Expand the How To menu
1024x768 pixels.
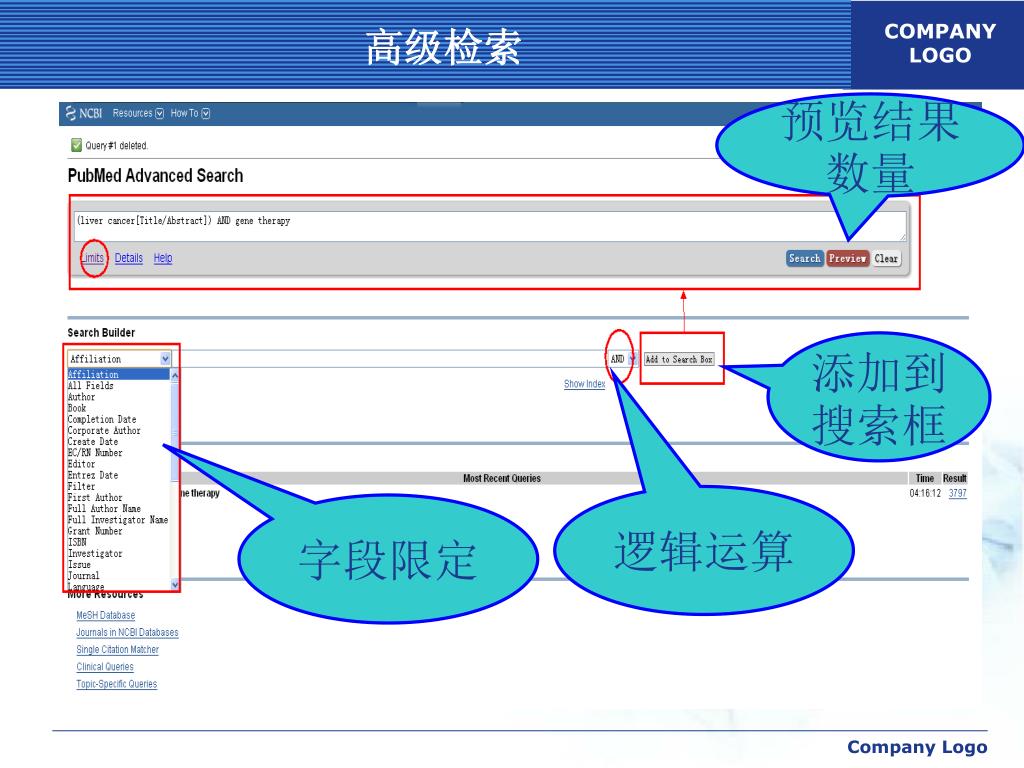point(190,114)
